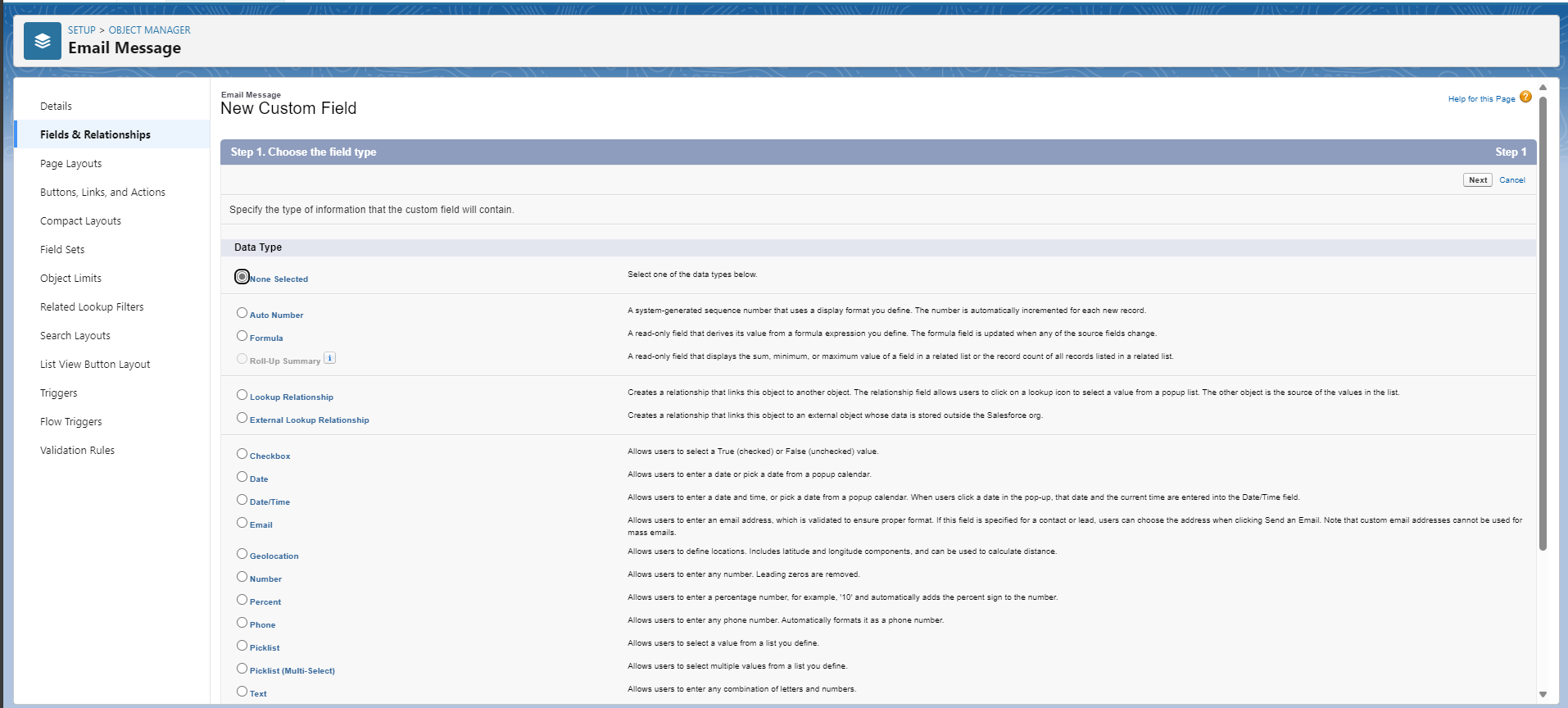The height and width of the screenshot is (708, 1568).
Task: Select External Lookup Relationship radio button
Action: click(242, 418)
